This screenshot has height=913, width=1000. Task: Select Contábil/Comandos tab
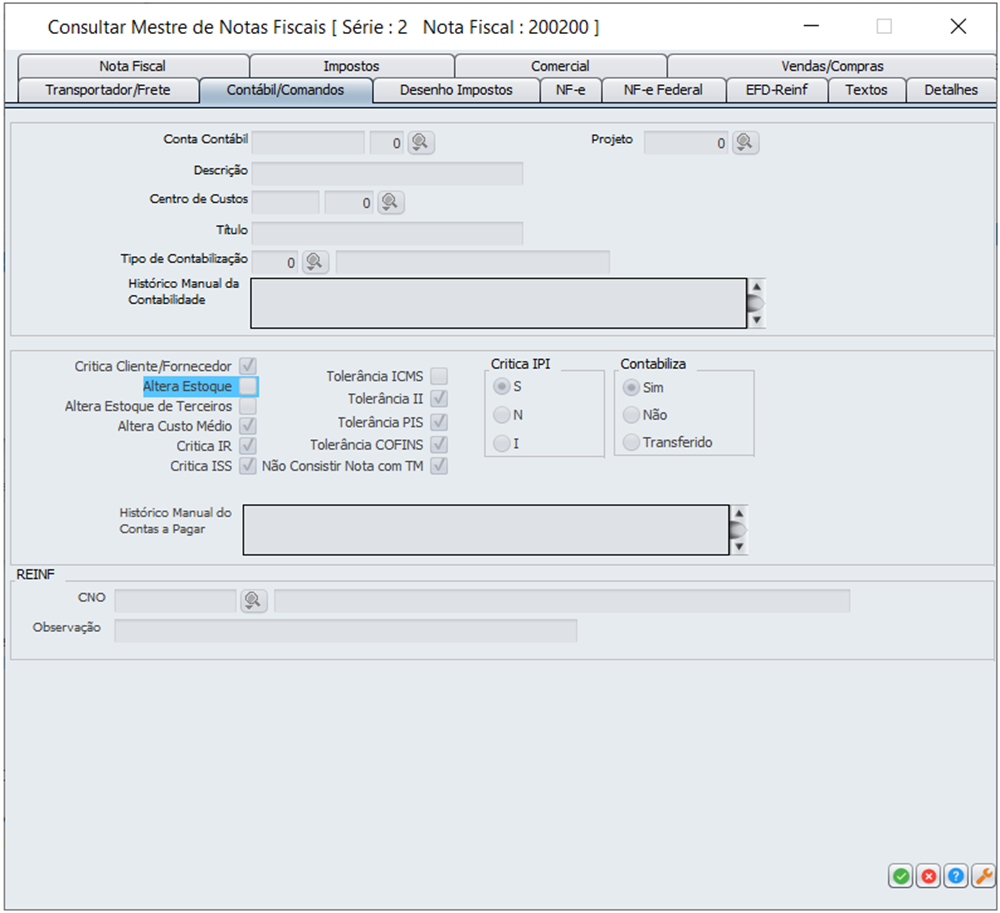286,90
